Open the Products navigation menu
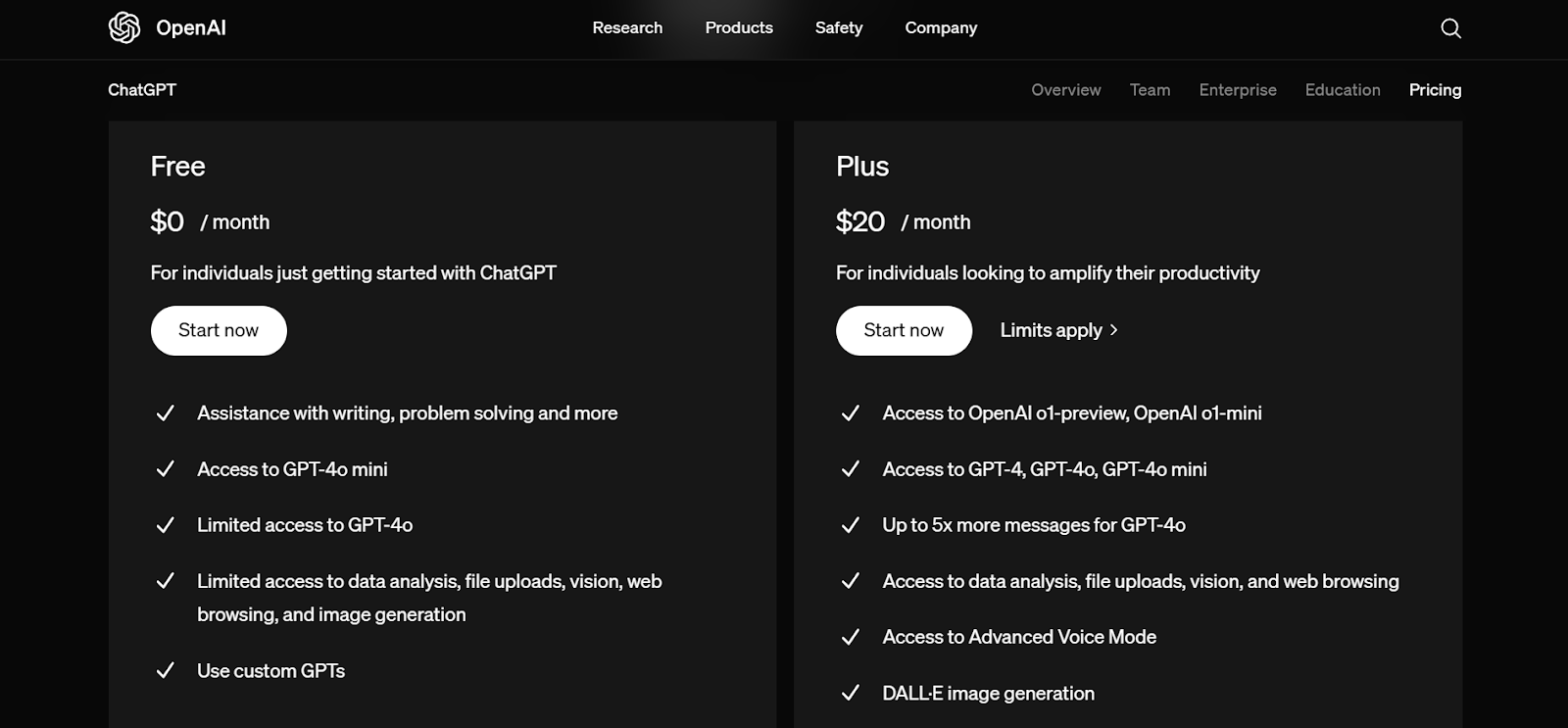 pos(739,27)
